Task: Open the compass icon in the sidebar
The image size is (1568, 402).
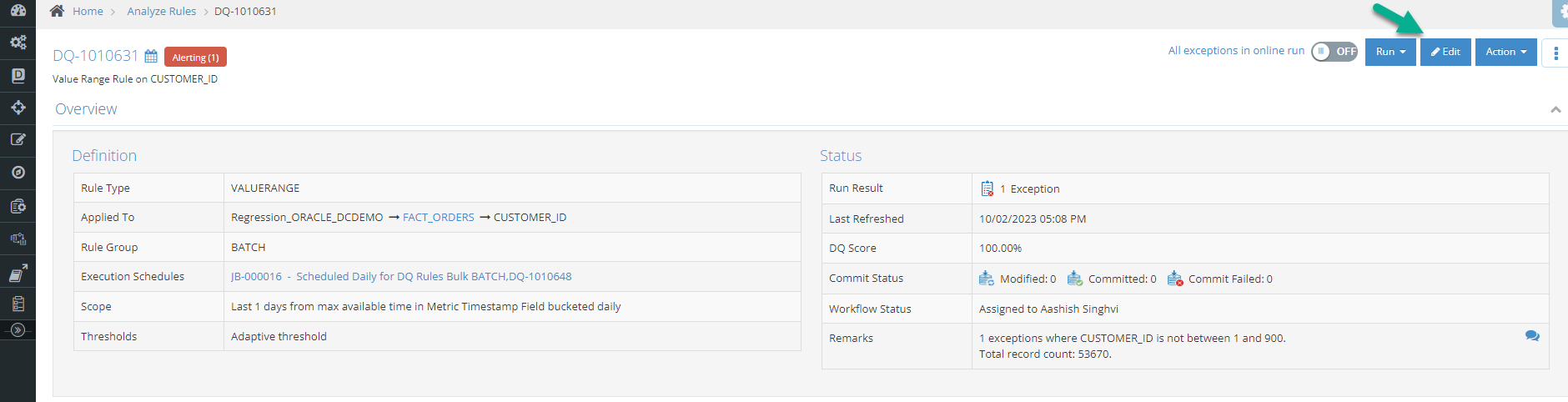Action: 18,173
